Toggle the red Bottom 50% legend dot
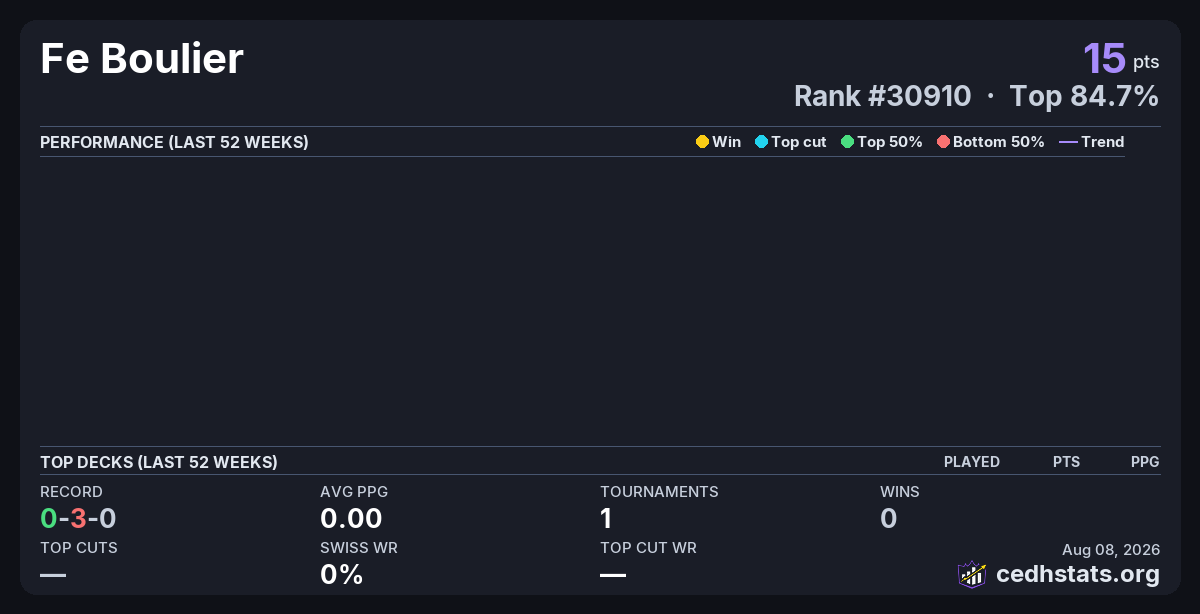This screenshot has width=1200, height=614. (943, 142)
